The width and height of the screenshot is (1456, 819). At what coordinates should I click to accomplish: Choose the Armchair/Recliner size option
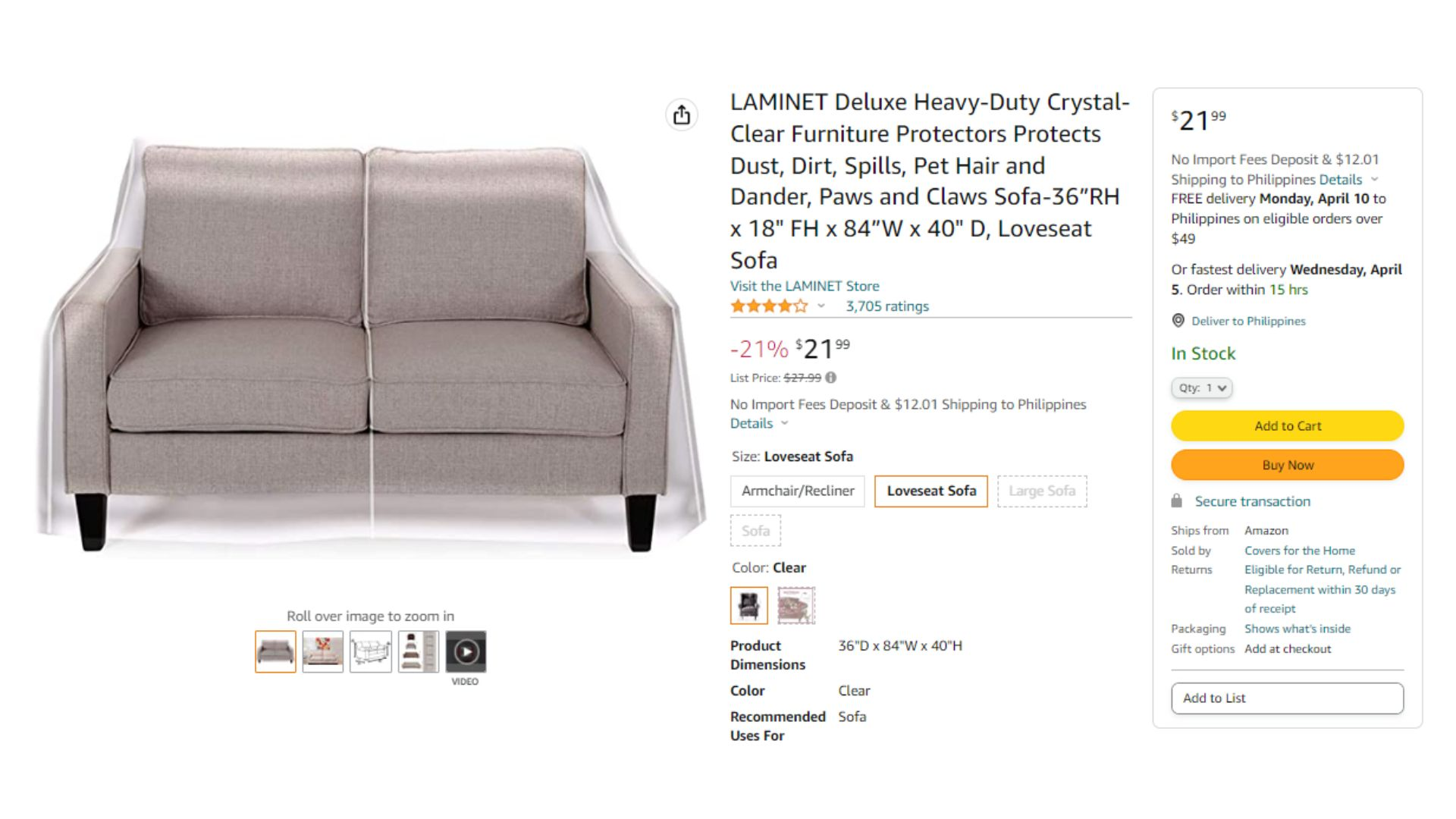pyautogui.click(x=798, y=491)
